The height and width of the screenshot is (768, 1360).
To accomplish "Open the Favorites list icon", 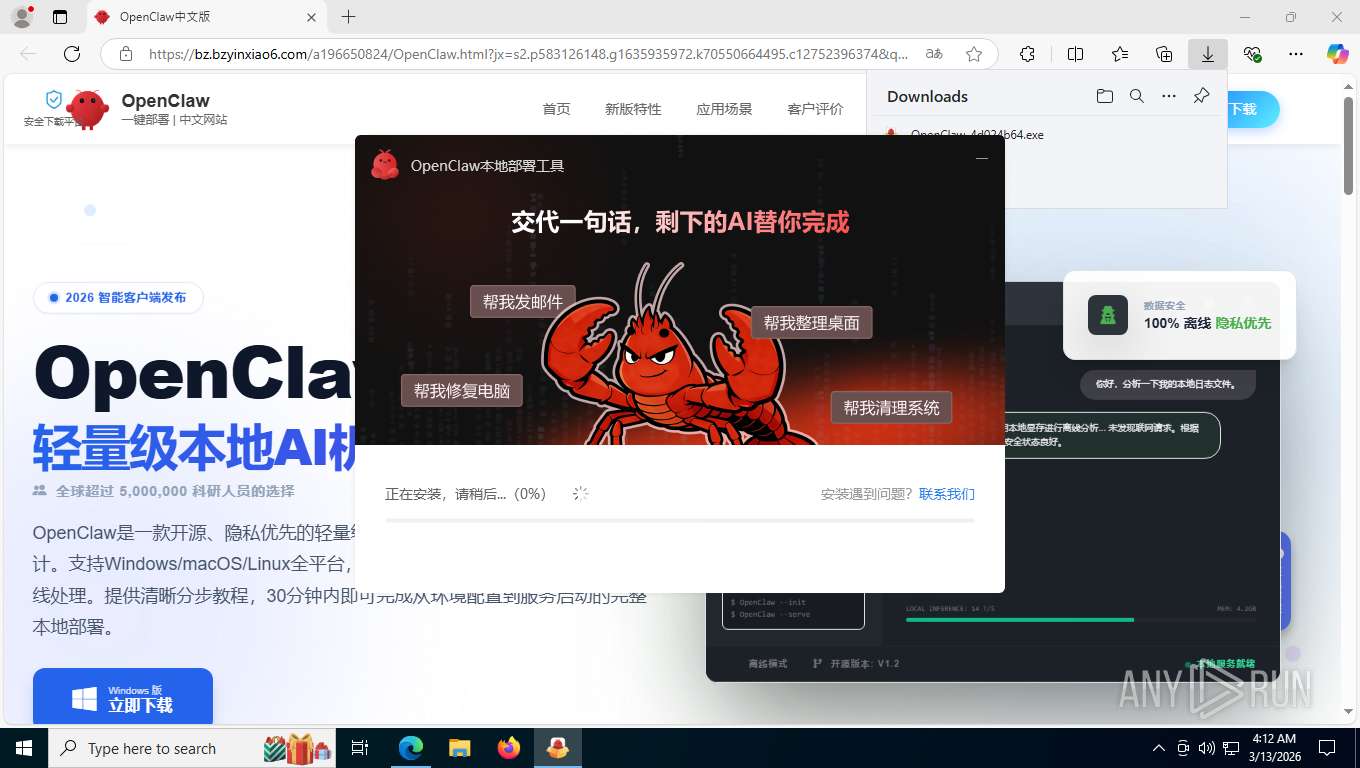I will pos(1120,54).
